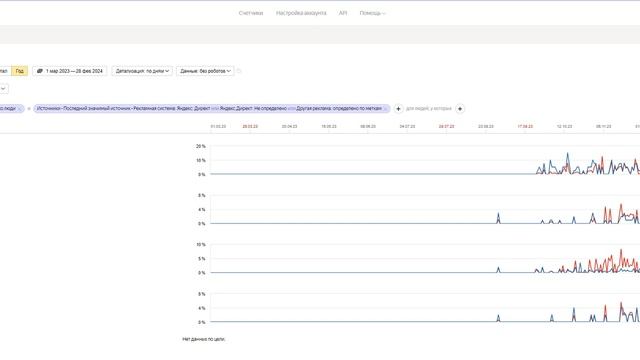Click the calendar icon in date range
This screenshot has height=360, width=640.
[x=40, y=71]
